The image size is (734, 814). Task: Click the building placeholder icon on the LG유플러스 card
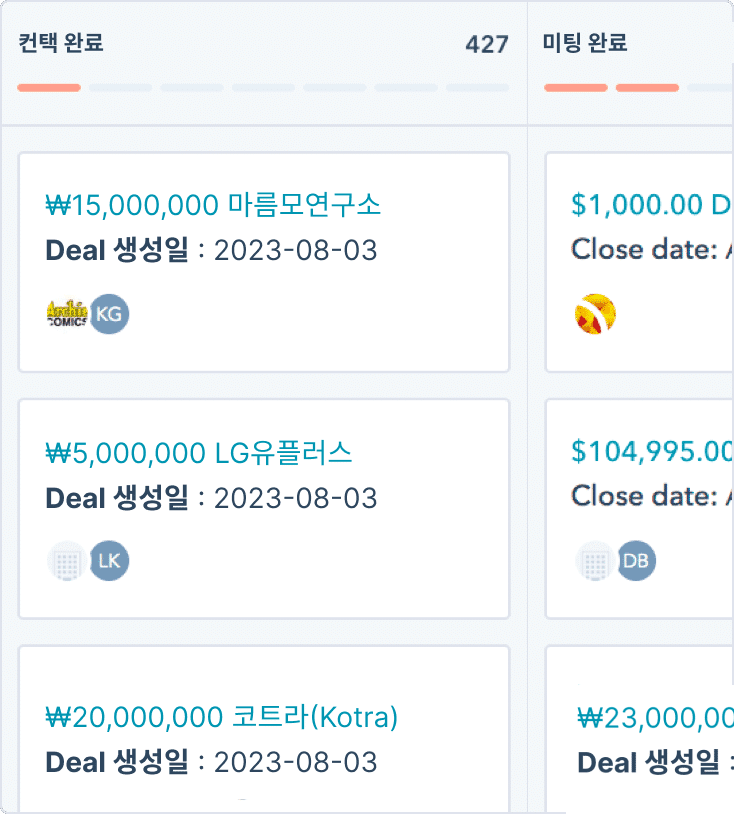pos(66,561)
